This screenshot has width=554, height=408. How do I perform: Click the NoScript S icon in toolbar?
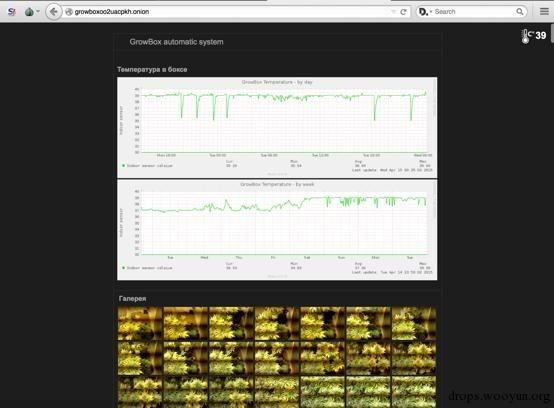click(x=12, y=12)
